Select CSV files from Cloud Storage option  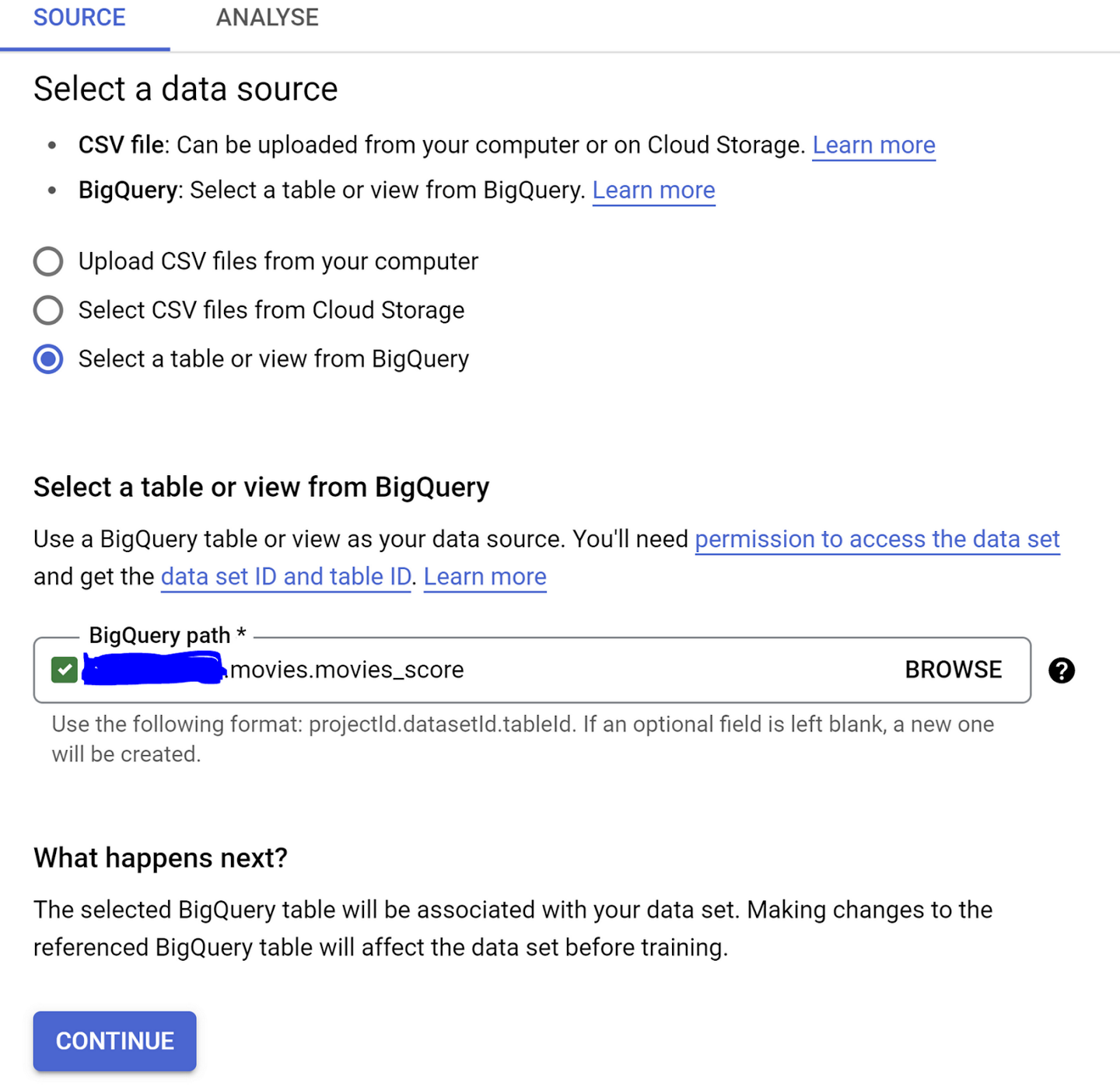(47, 310)
